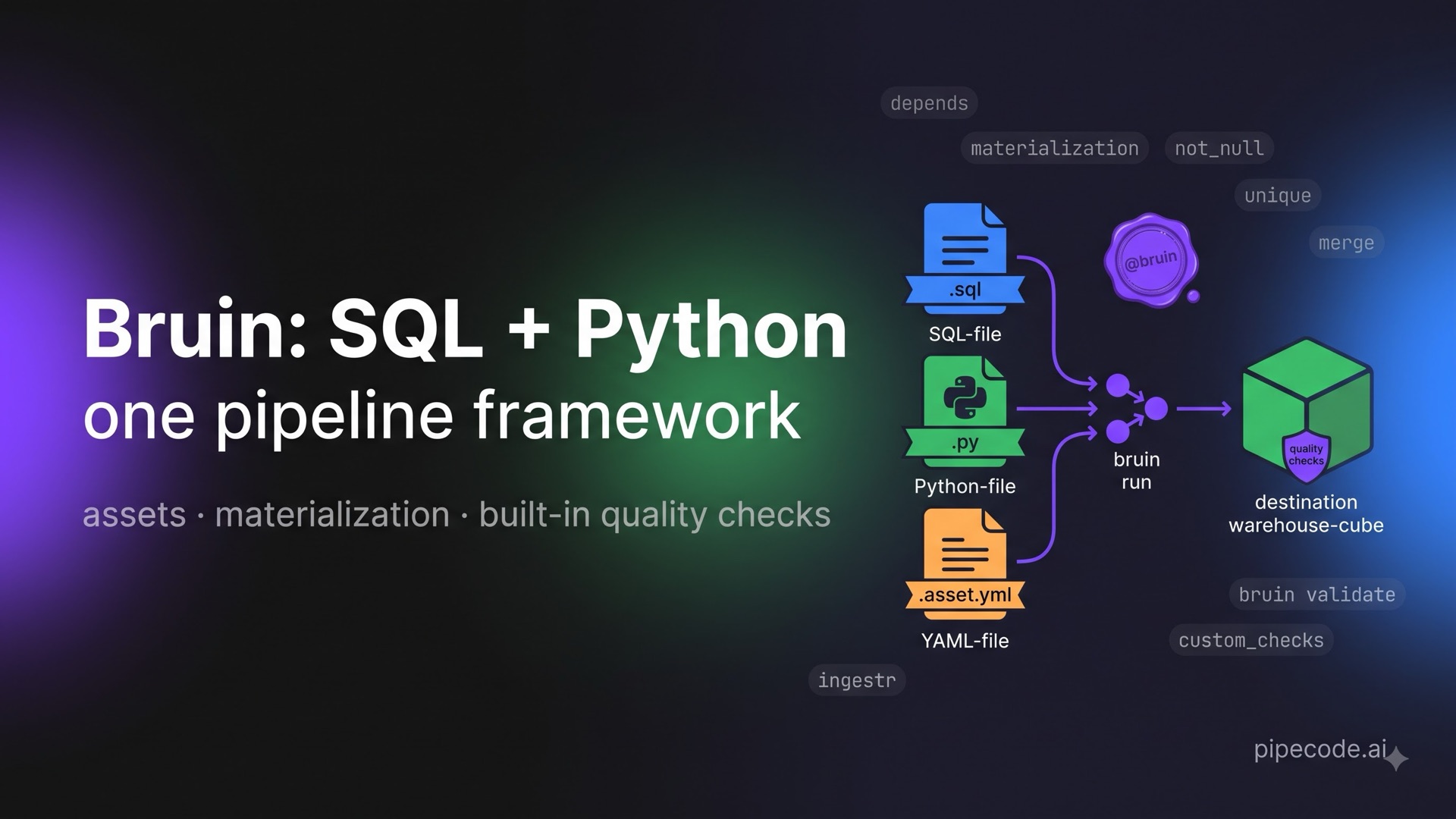Screen dimensions: 1456x819
Task: Click the orange .asset.yml file icon
Action: coord(965,564)
